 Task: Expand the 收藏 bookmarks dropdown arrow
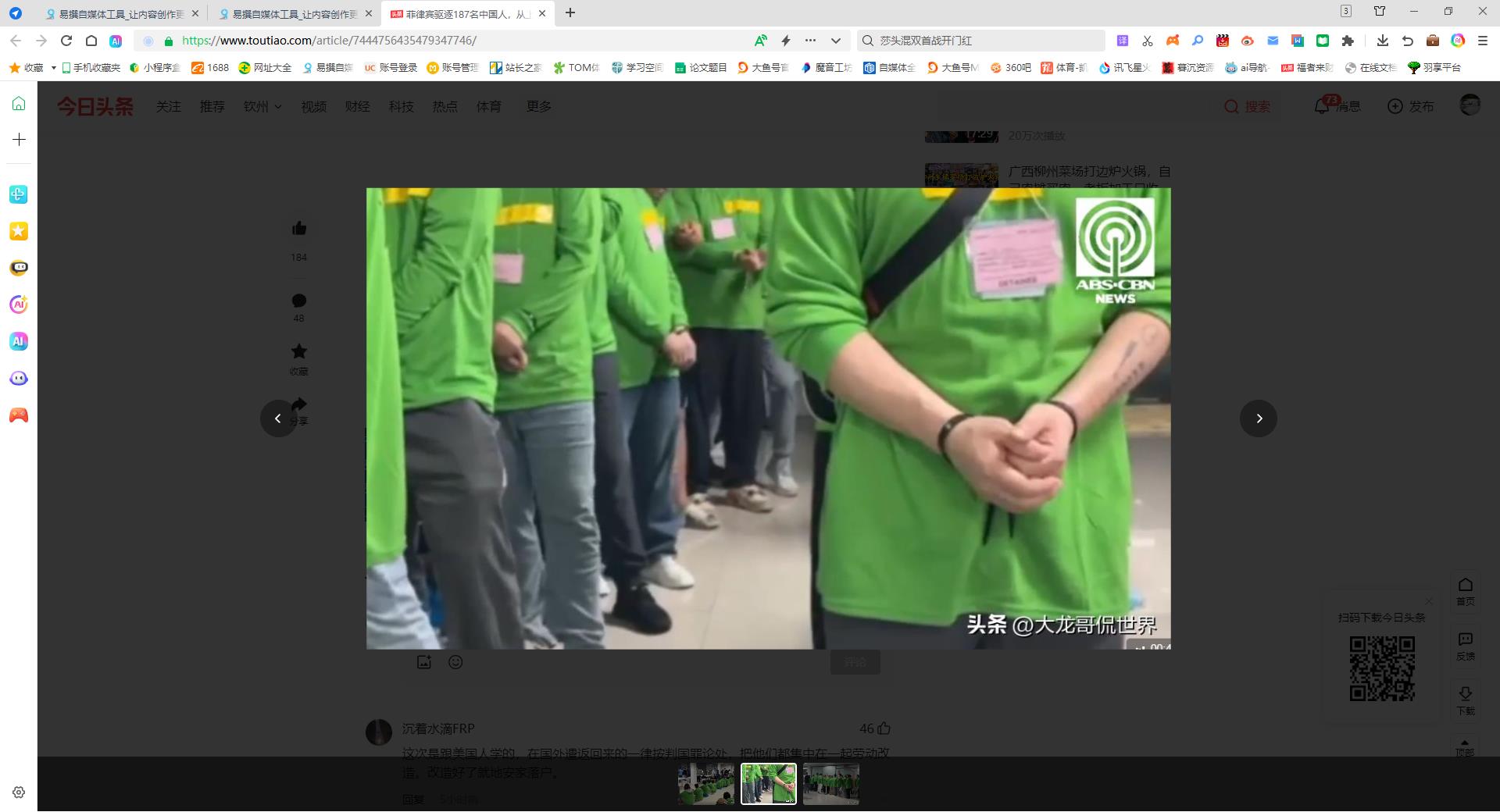pyautogui.click(x=54, y=68)
